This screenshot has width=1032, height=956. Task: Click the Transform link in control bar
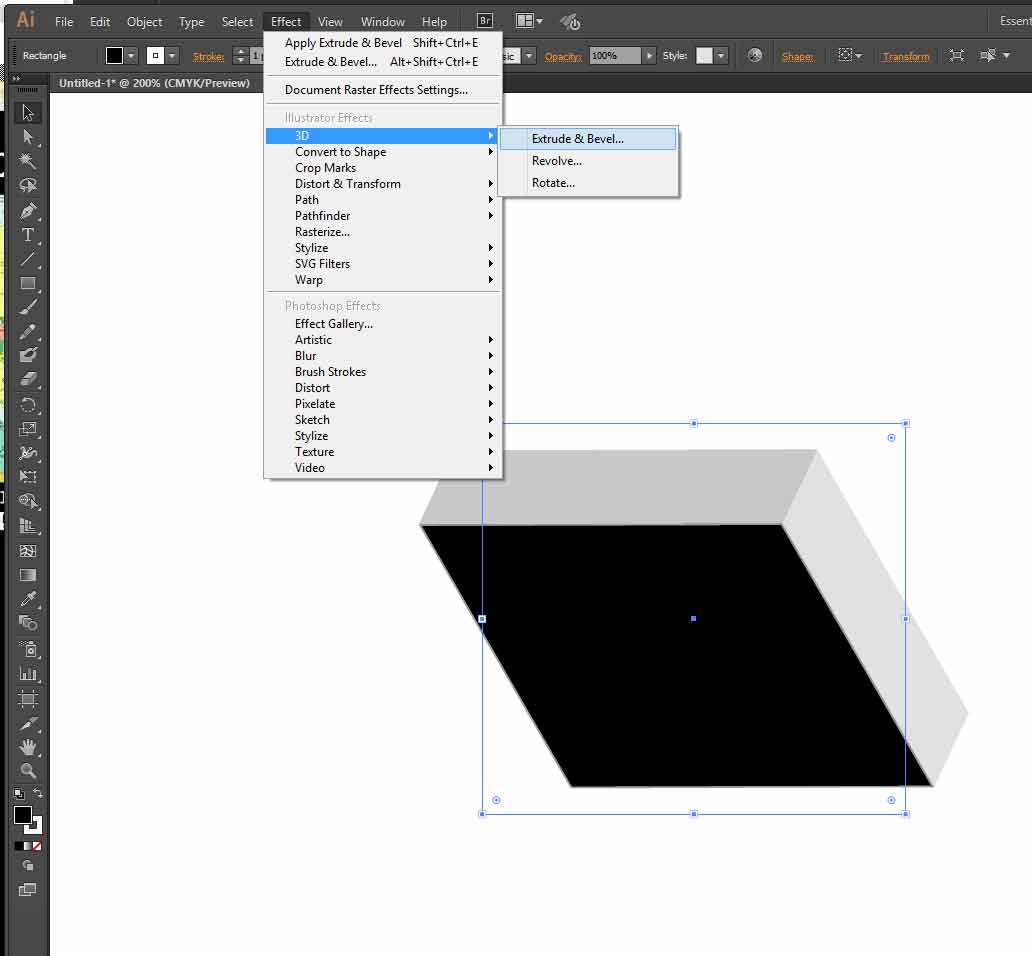[x=906, y=57]
